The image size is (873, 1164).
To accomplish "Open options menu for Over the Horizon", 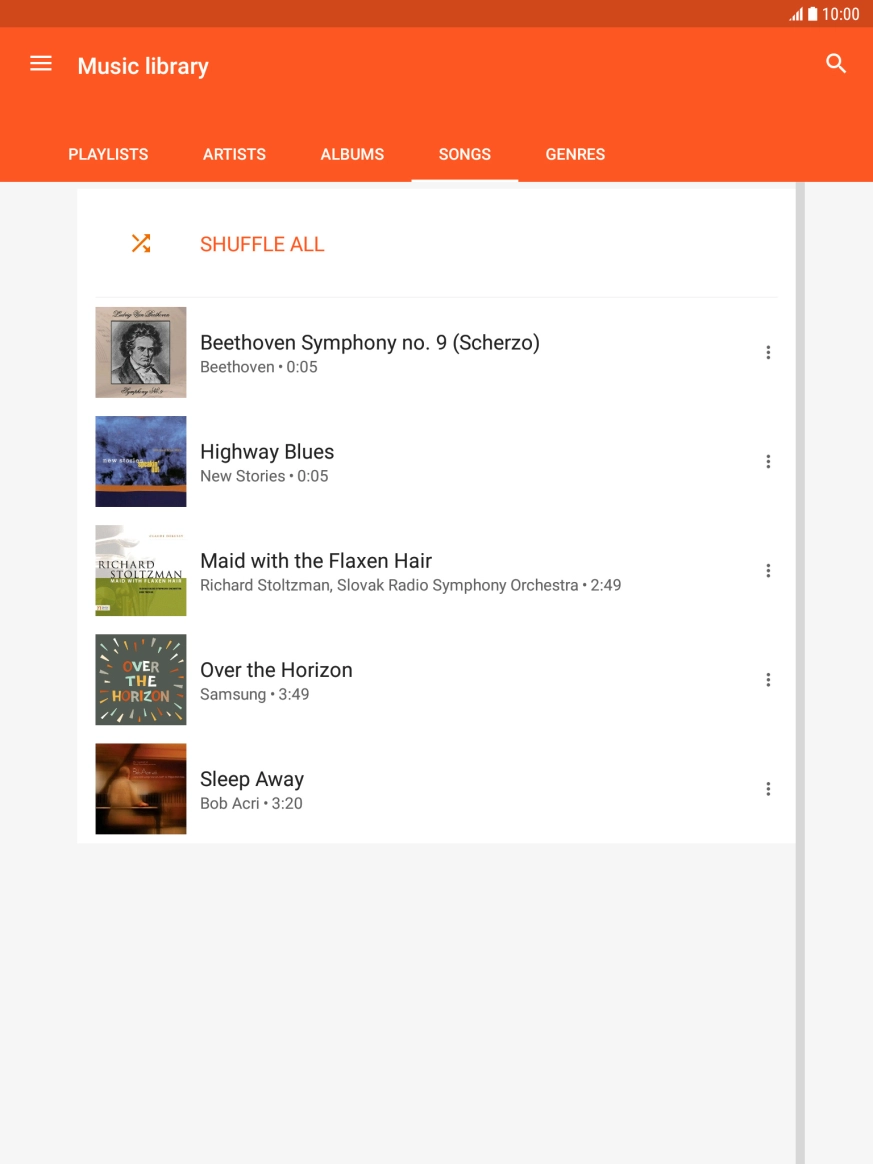I will coord(768,679).
